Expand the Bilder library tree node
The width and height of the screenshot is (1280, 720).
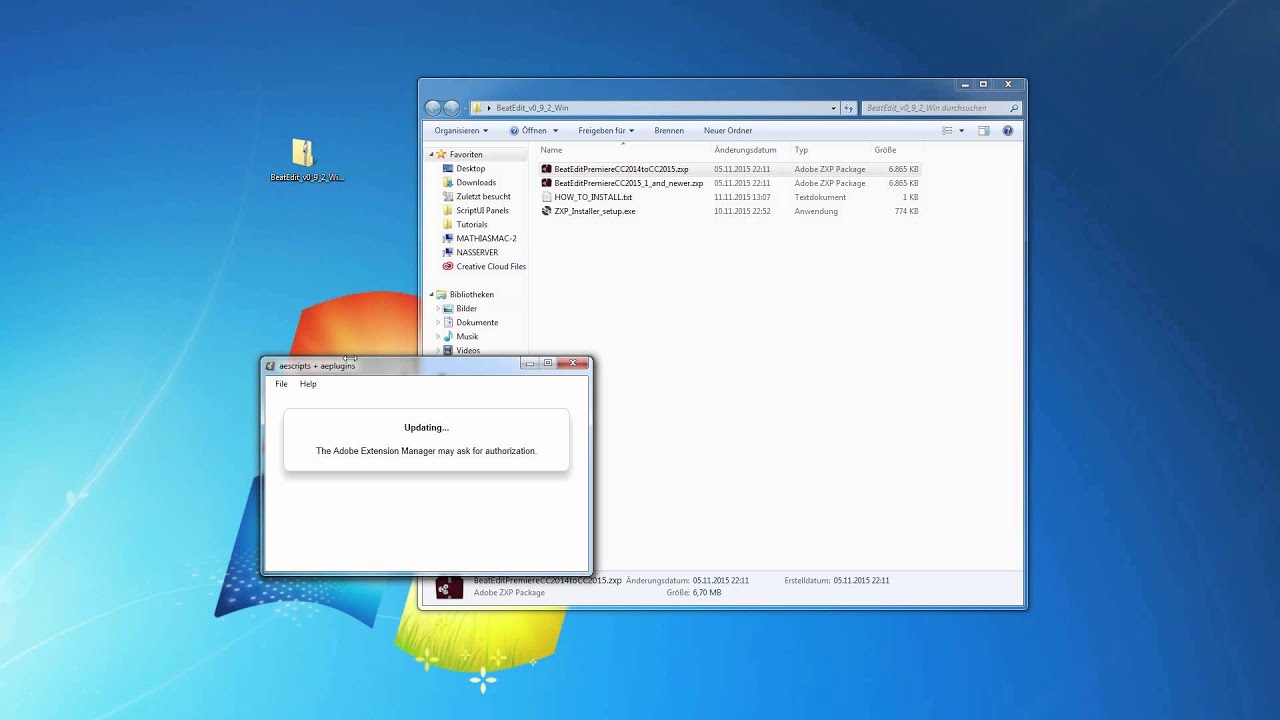pyautogui.click(x=438, y=309)
